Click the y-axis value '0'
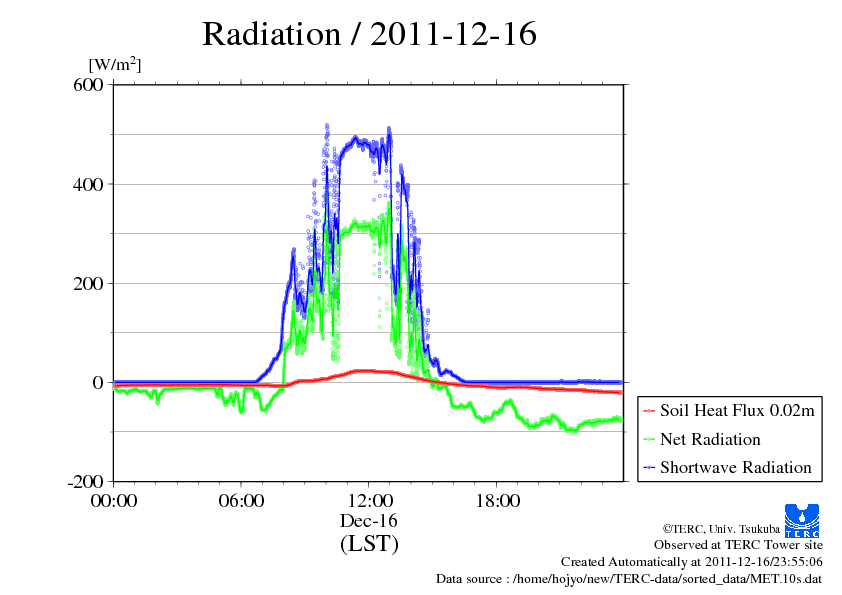Viewport: 842px width, 595px height. [x=98, y=383]
